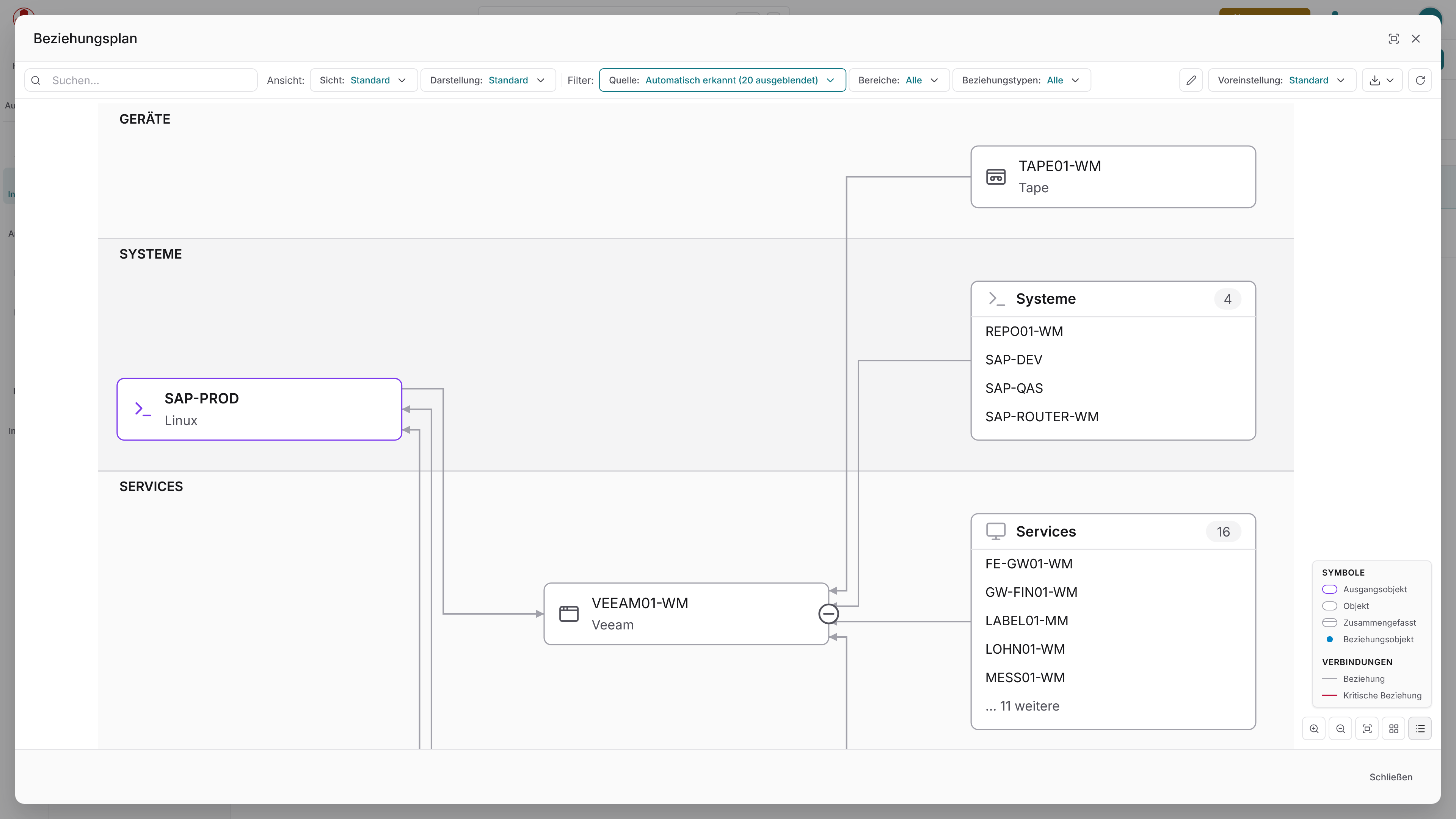
Task: Click '... 11 weitere' in Services group
Action: 1022,706
